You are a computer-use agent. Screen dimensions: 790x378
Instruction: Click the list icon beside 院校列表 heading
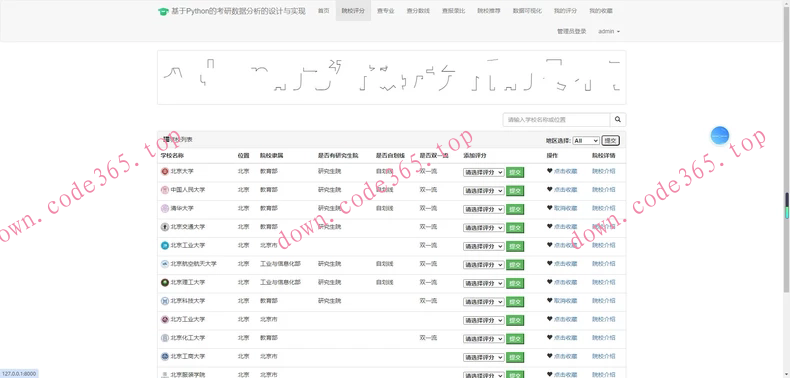coord(166,140)
